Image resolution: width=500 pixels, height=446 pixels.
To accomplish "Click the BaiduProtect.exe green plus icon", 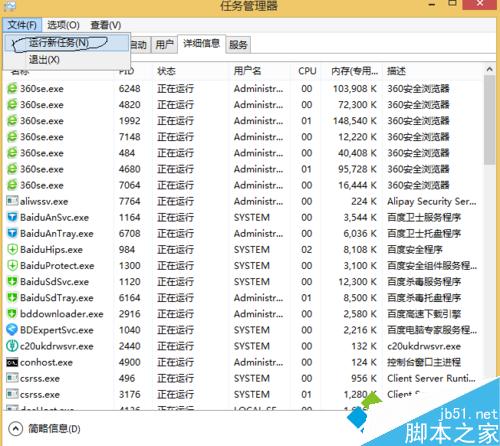I will (x=12, y=266).
